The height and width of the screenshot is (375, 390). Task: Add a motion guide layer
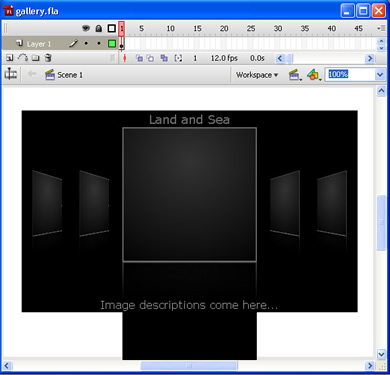[23, 58]
